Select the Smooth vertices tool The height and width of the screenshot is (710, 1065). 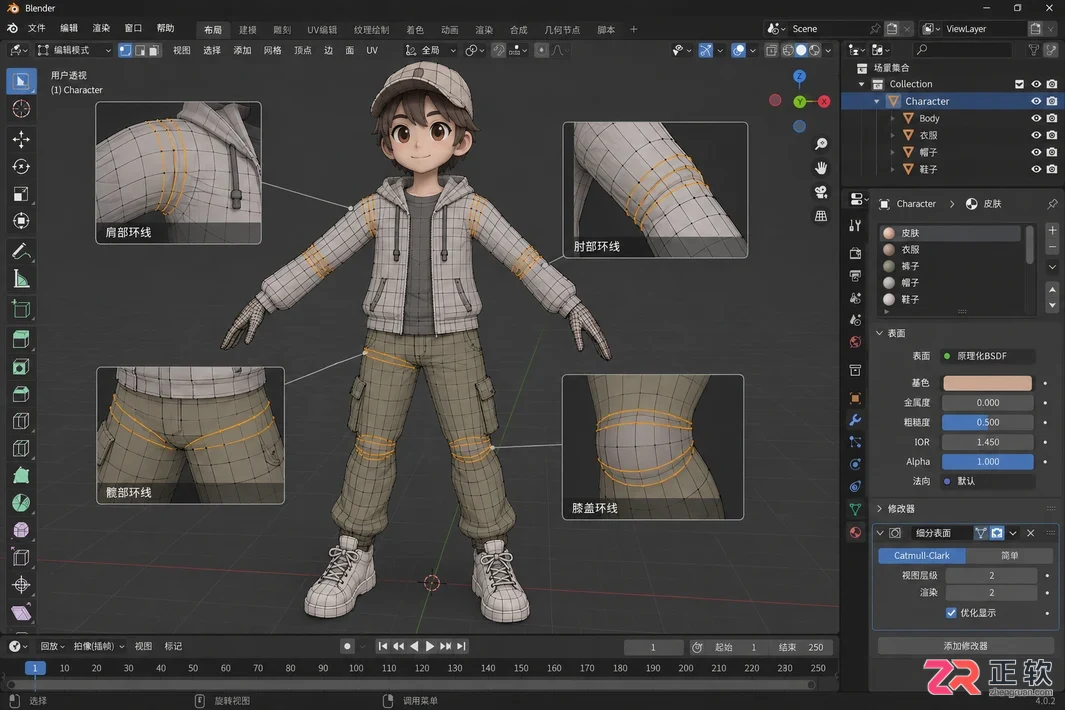[21, 530]
